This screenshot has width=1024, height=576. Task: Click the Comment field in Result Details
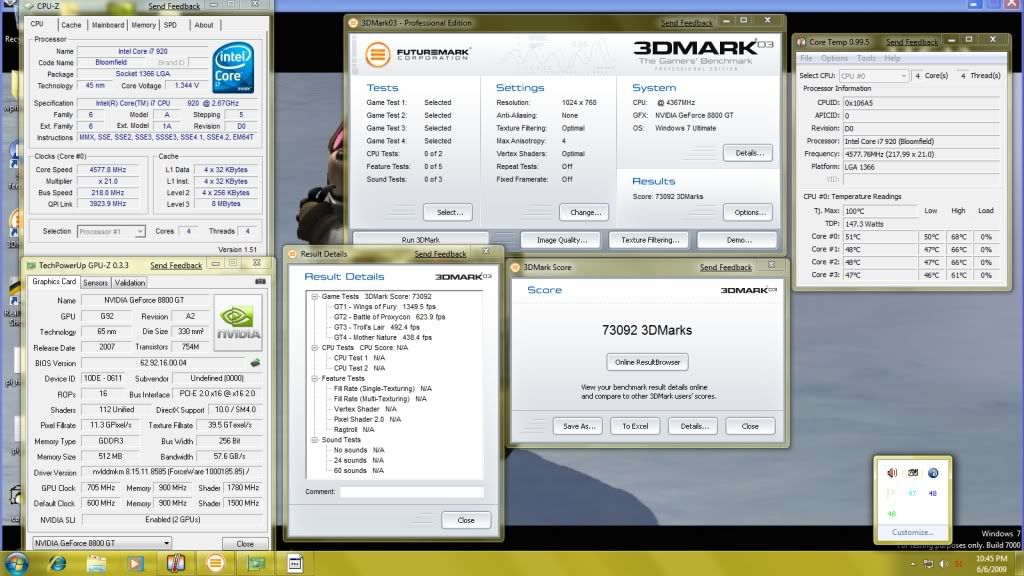click(x=411, y=492)
